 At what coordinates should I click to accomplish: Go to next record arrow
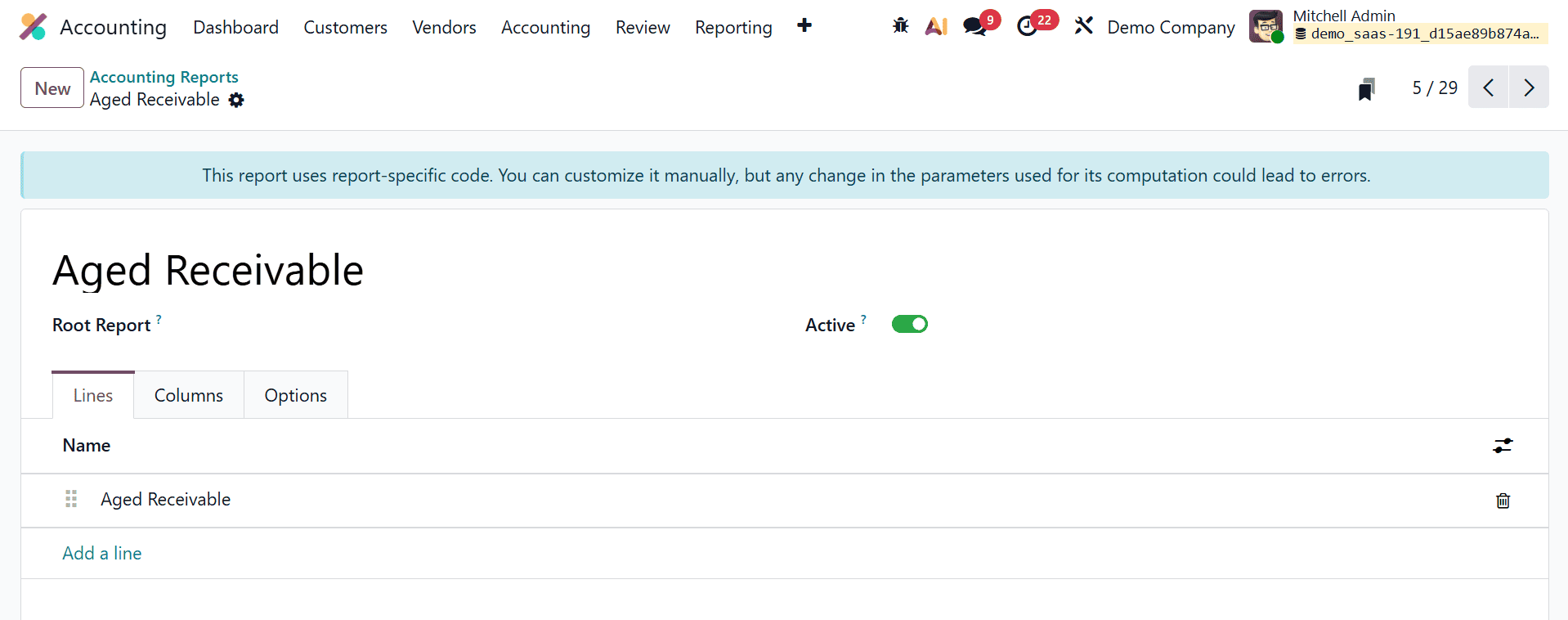coord(1529,88)
